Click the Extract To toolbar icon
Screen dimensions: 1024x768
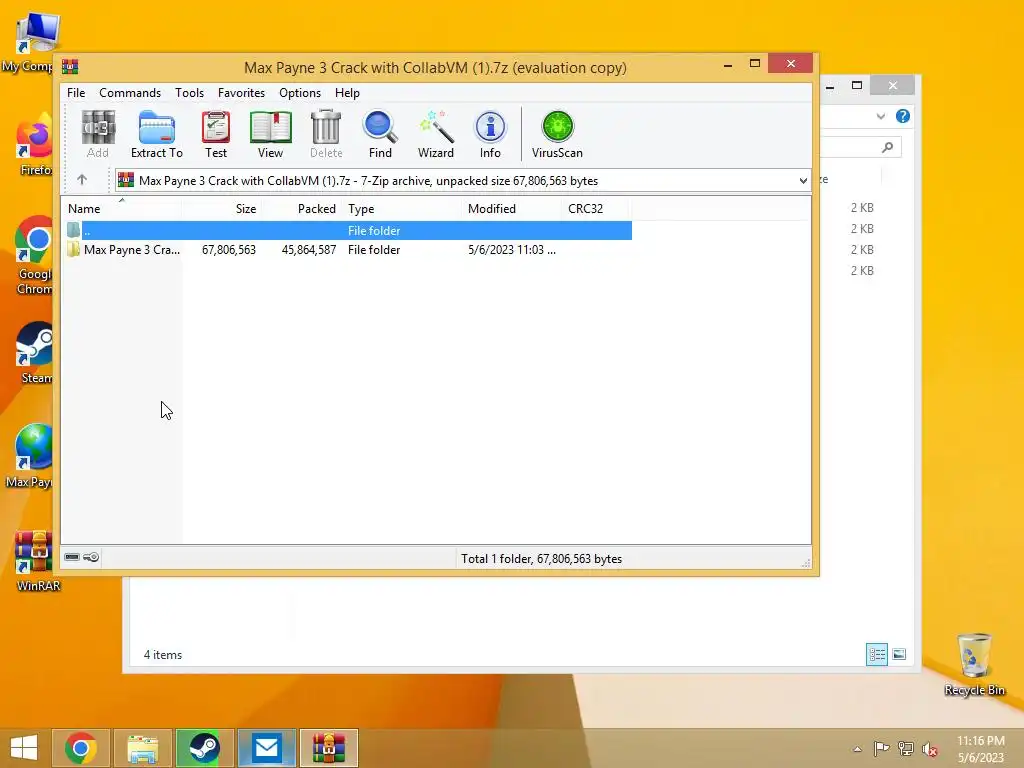(x=157, y=135)
